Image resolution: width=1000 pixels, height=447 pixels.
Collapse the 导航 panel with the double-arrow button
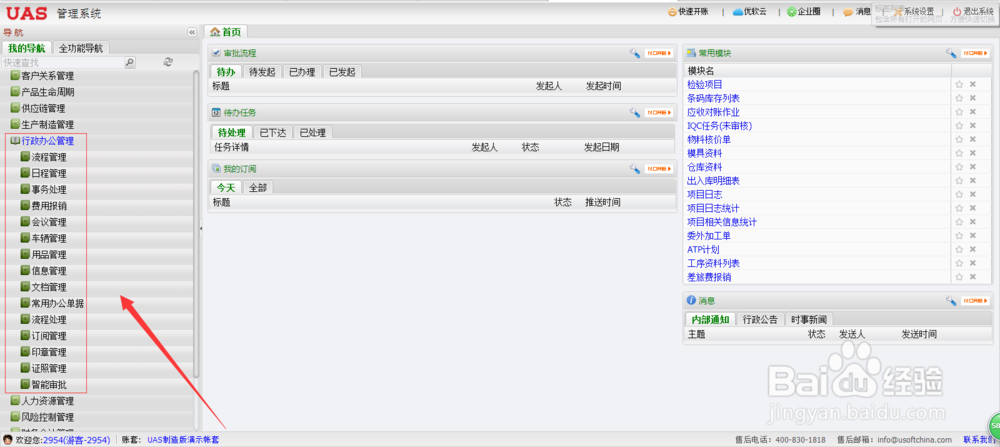click(x=192, y=33)
